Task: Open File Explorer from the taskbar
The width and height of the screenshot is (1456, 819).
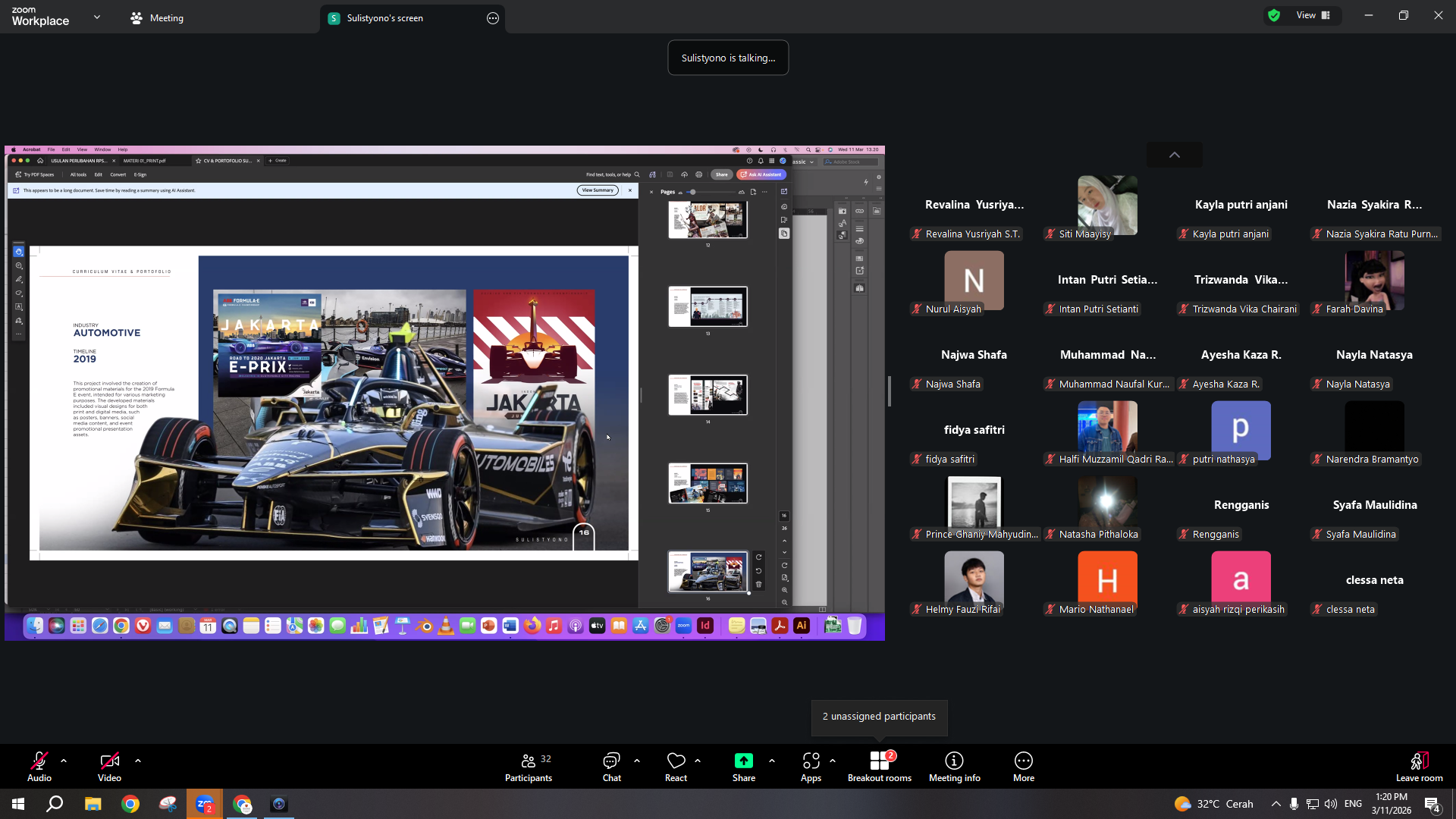Action: pyautogui.click(x=93, y=804)
